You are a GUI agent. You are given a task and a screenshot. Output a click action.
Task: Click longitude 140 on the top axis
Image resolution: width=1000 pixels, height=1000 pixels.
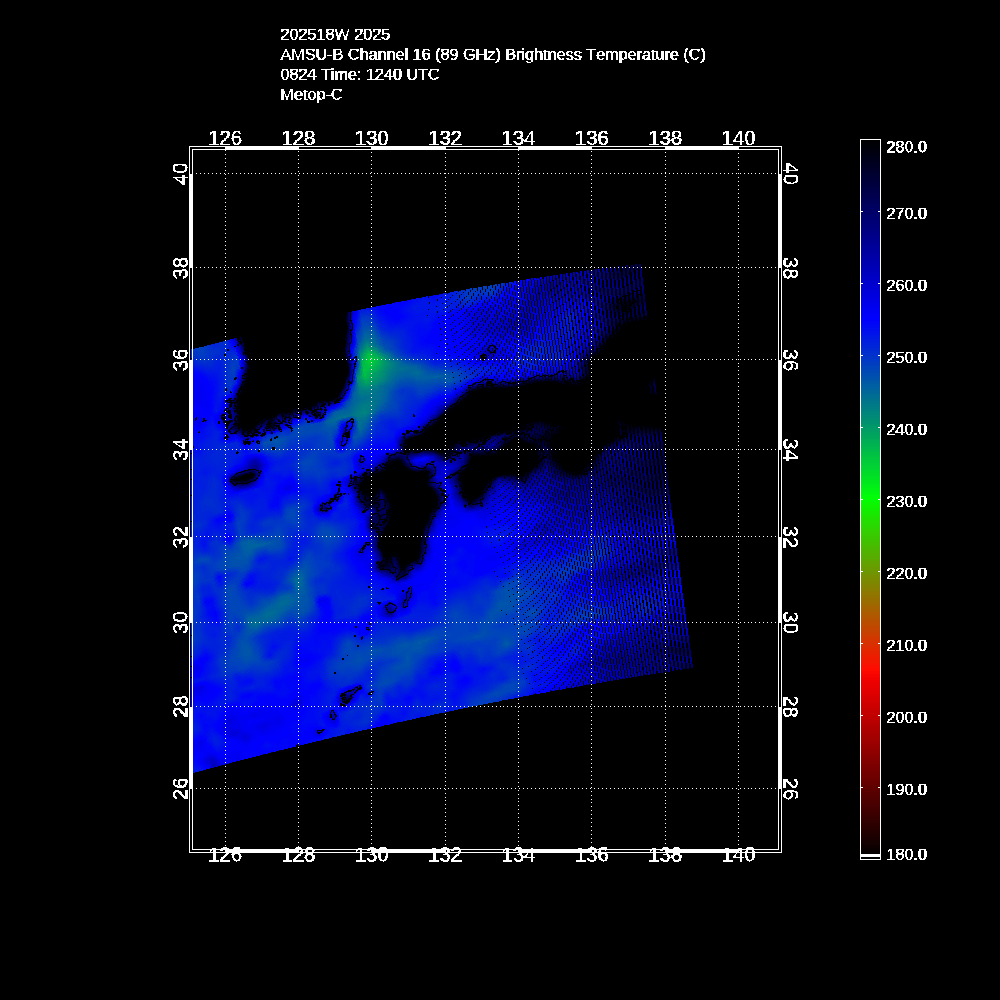click(x=738, y=138)
